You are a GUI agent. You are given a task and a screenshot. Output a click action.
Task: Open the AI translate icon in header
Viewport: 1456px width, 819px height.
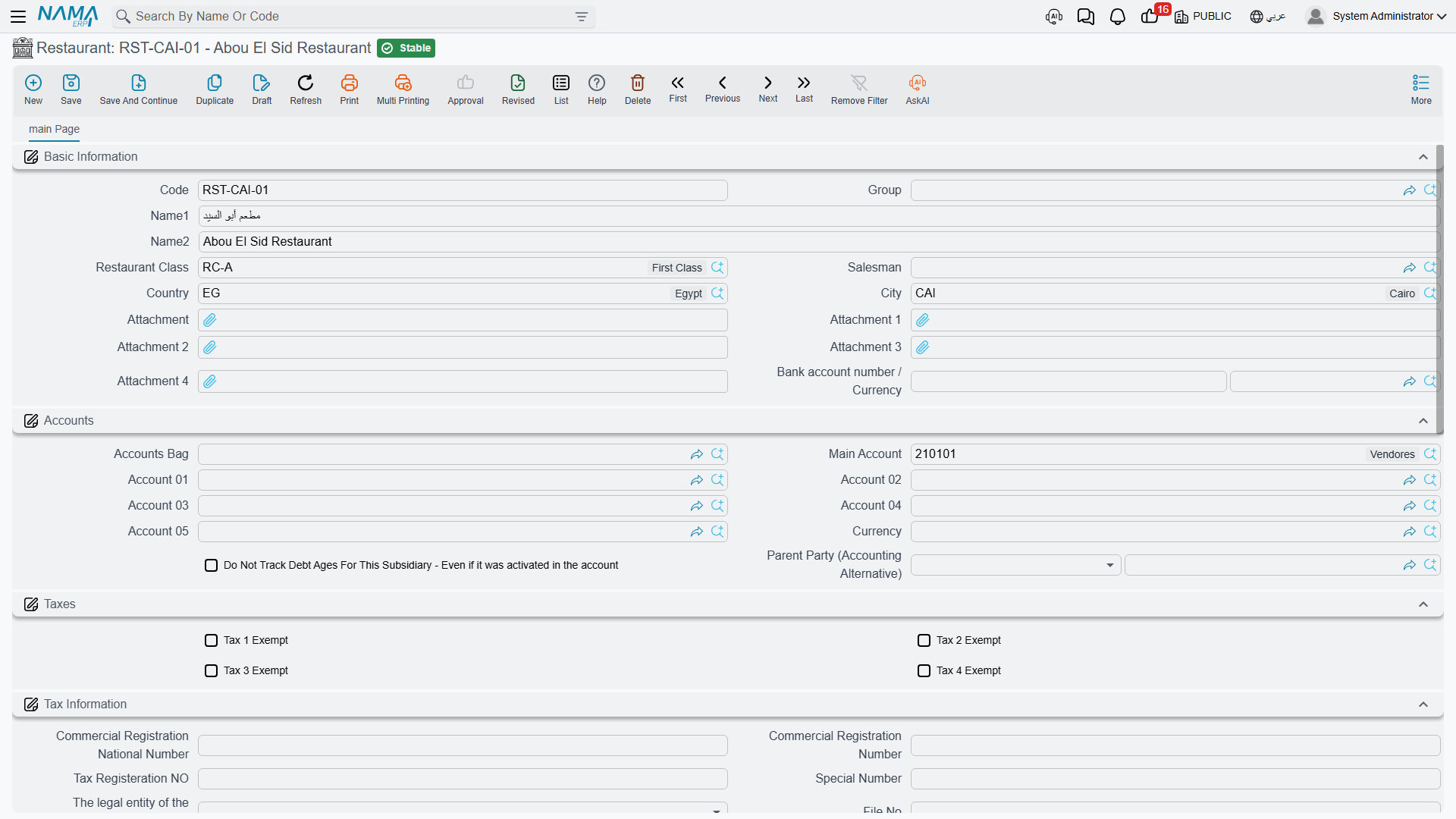(1053, 17)
